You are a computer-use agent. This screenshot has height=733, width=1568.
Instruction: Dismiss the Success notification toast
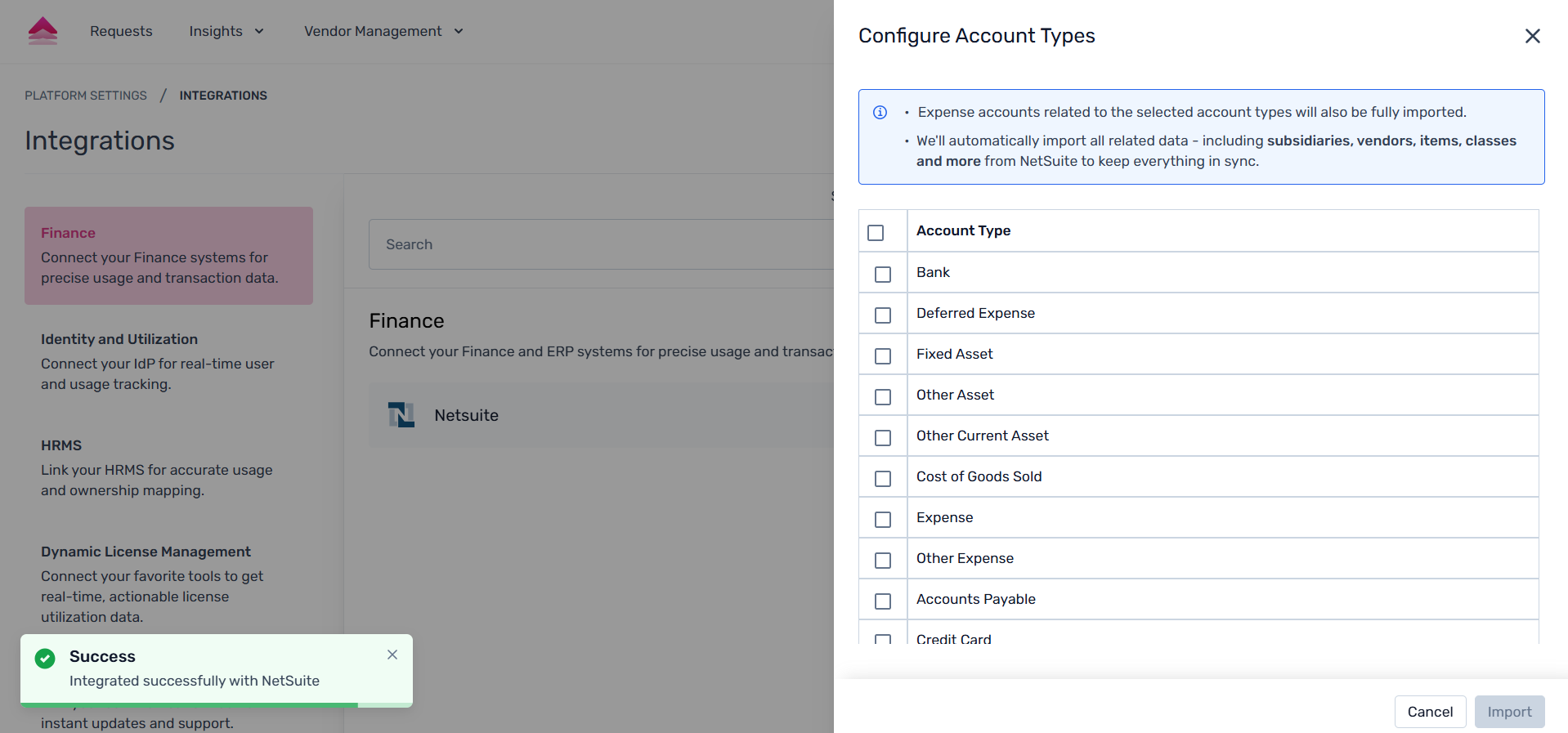pyautogui.click(x=392, y=655)
